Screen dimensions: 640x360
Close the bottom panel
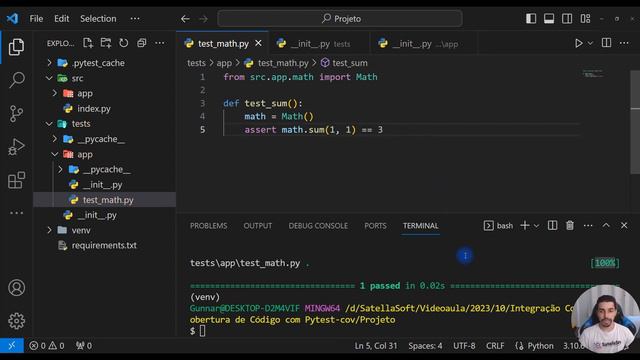[x=624, y=225]
